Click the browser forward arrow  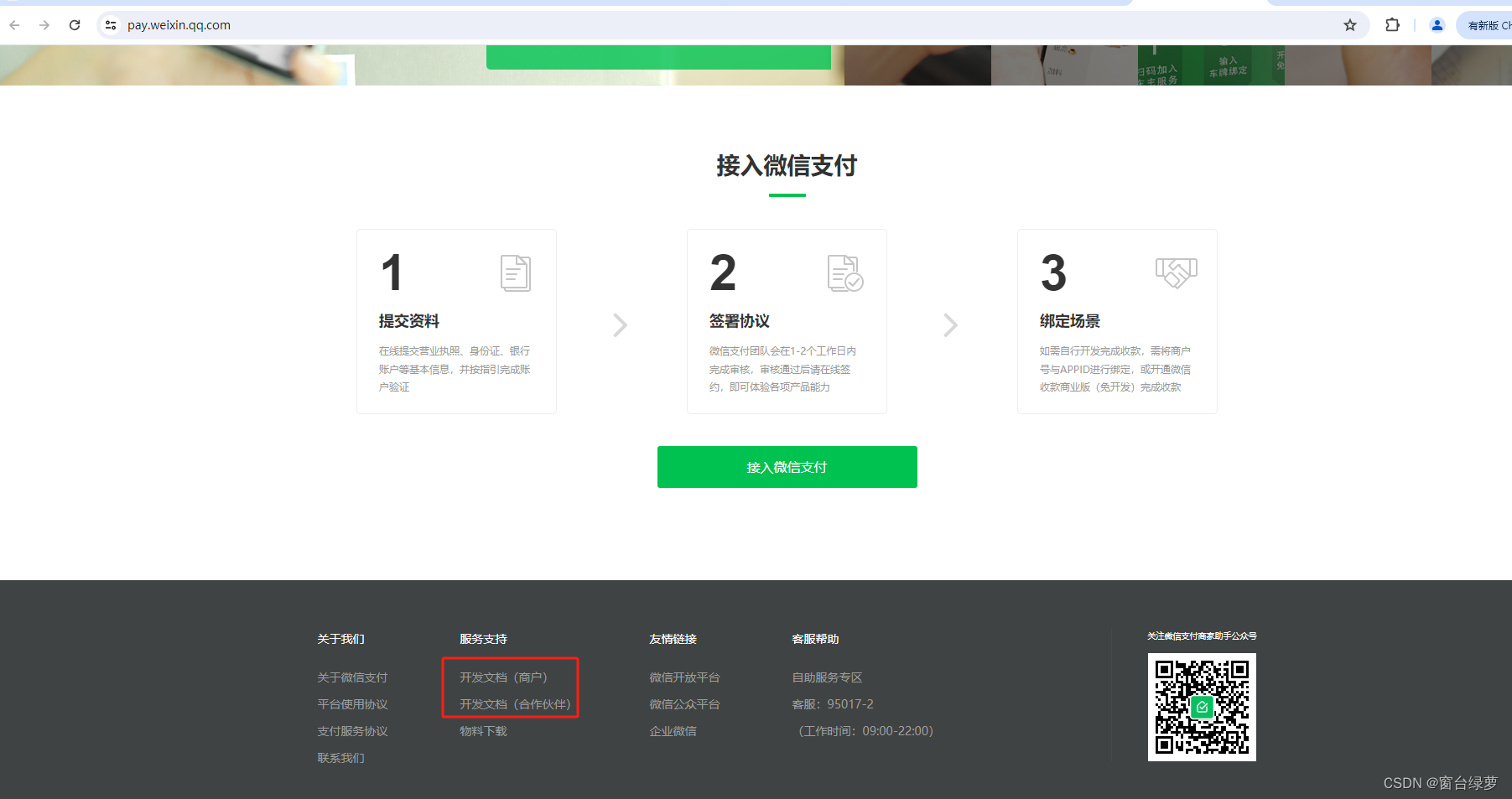click(x=44, y=25)
